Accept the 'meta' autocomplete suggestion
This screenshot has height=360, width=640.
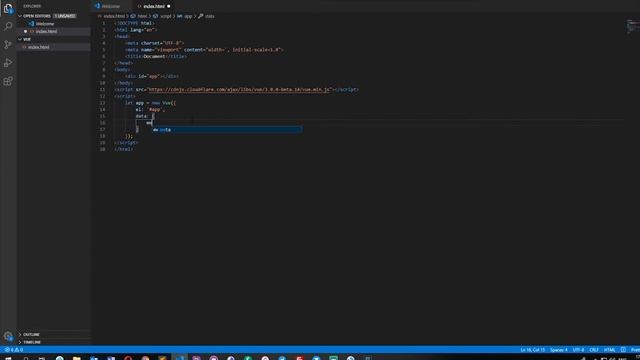coord(227,130)
